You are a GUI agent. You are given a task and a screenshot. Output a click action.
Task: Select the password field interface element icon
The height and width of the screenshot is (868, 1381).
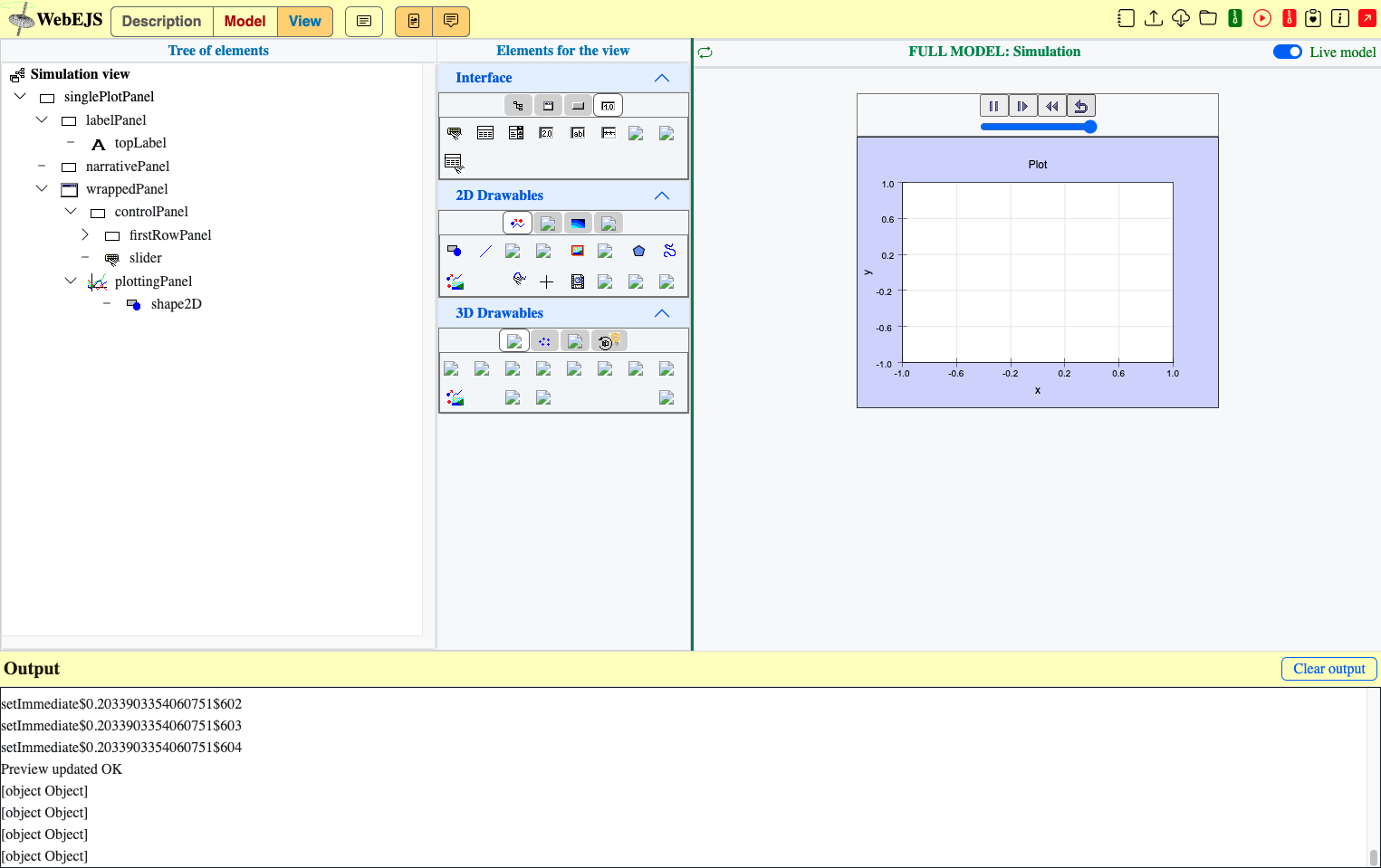609,133
